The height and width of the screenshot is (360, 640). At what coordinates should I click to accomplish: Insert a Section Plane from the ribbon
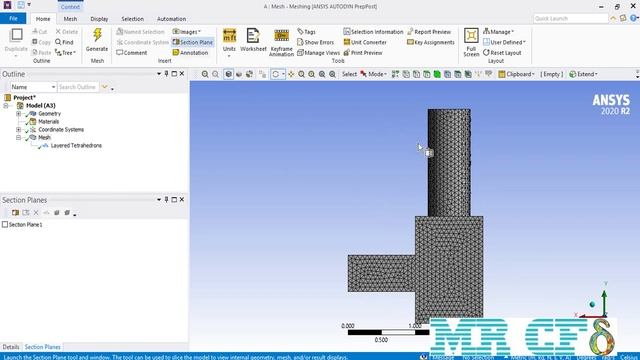pos(193,42)
